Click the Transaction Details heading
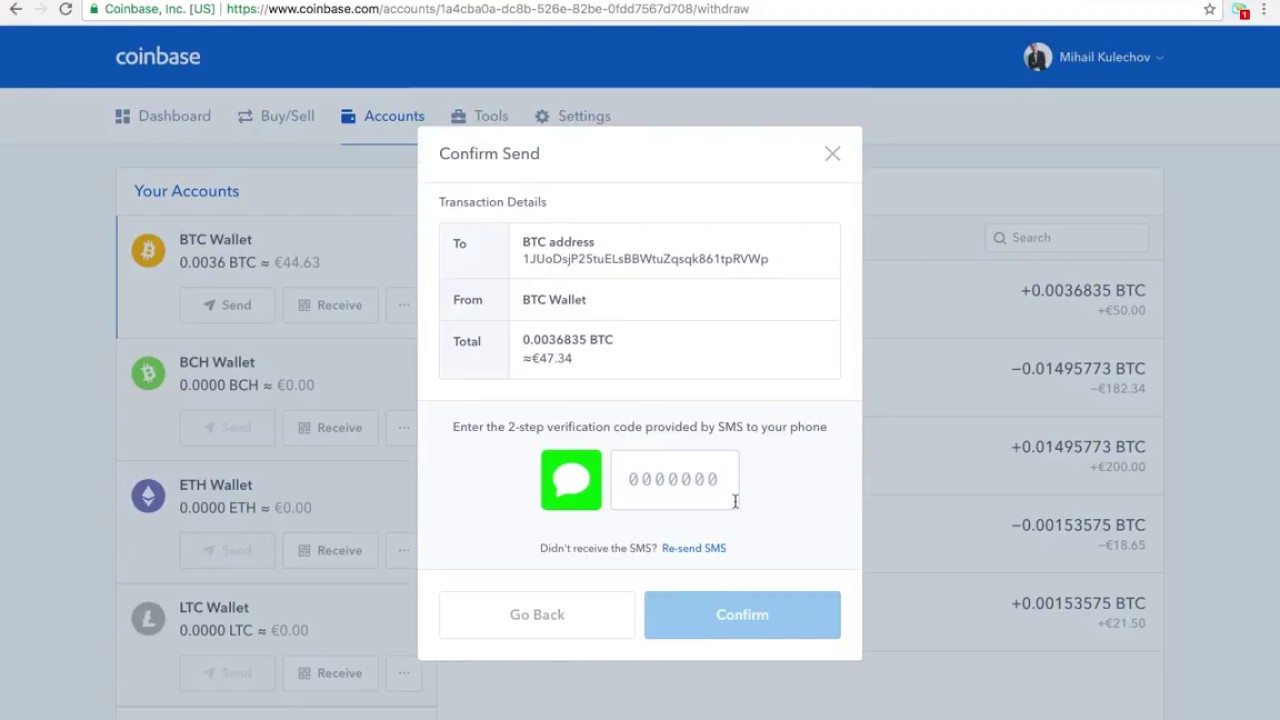Viewport: 1280px width, 720px height. [x=492, y=202]
